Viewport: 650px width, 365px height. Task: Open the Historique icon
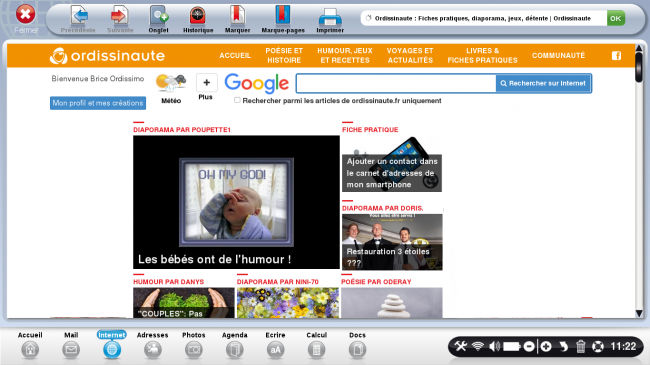point(198,16)
